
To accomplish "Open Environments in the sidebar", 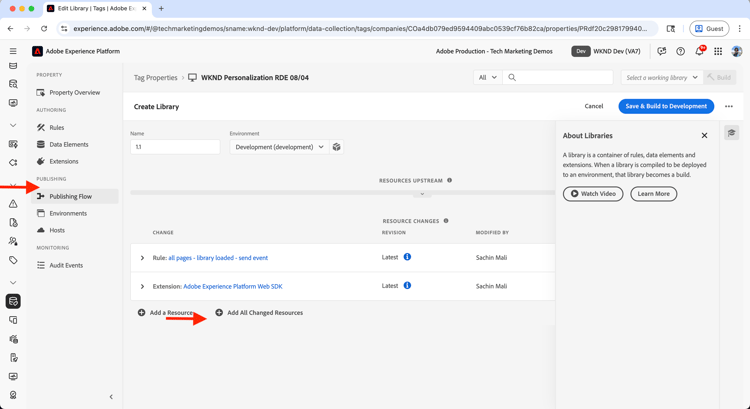I will (68, 213).
